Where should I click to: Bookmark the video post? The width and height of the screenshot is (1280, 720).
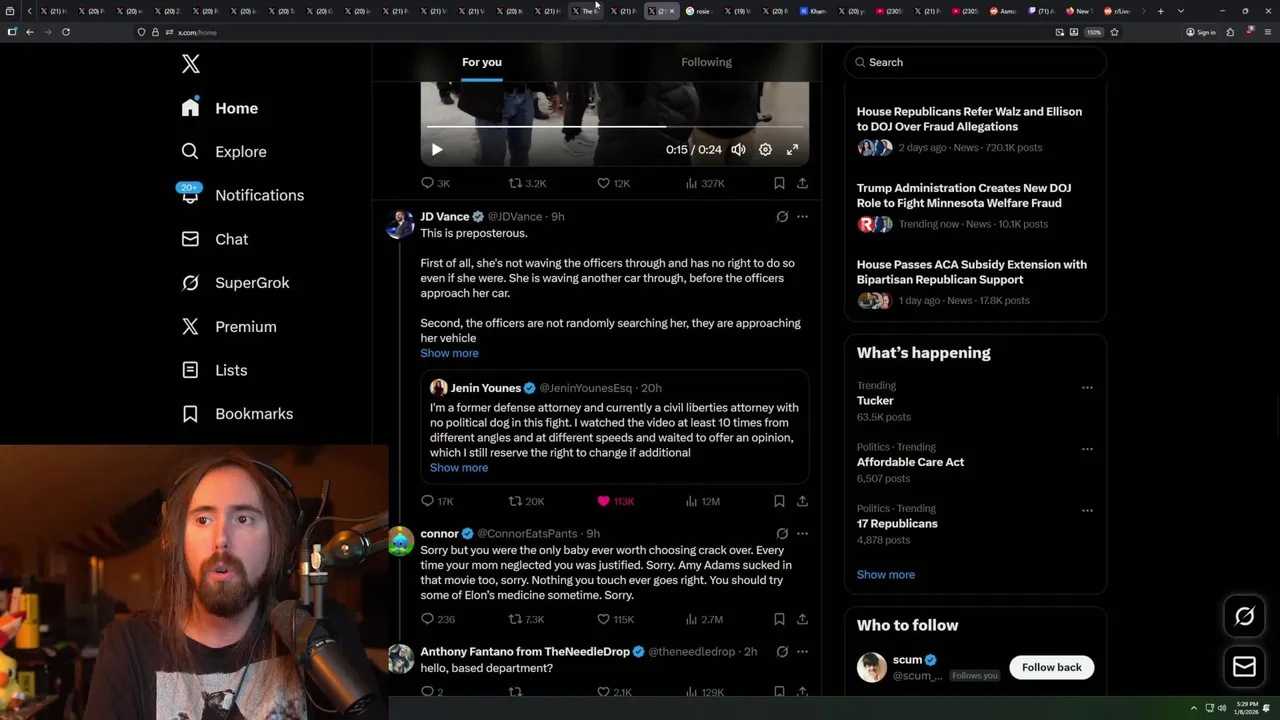pyautogui.click(x=779, y=183)
